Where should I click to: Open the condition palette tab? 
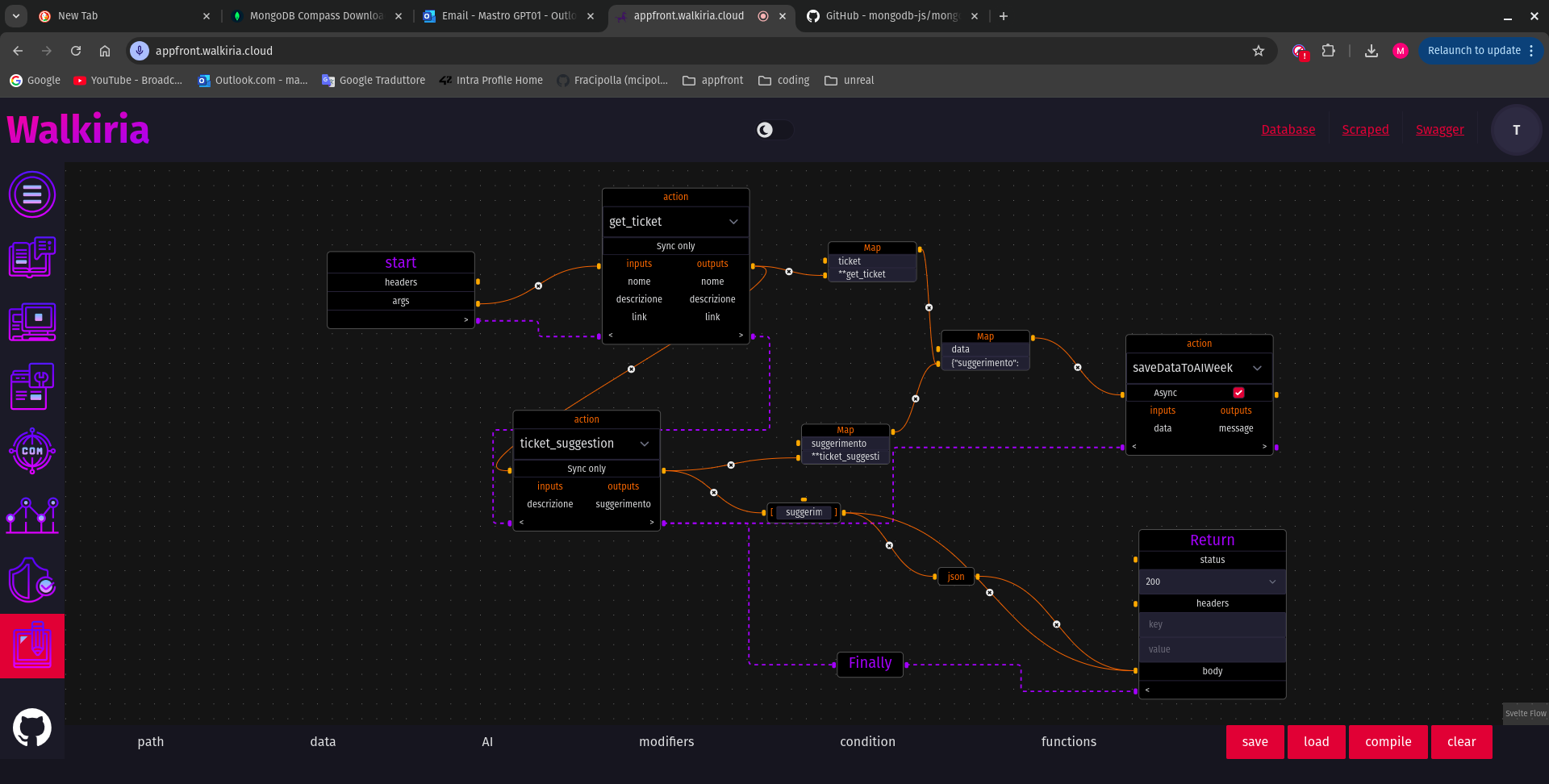(867, 741)
